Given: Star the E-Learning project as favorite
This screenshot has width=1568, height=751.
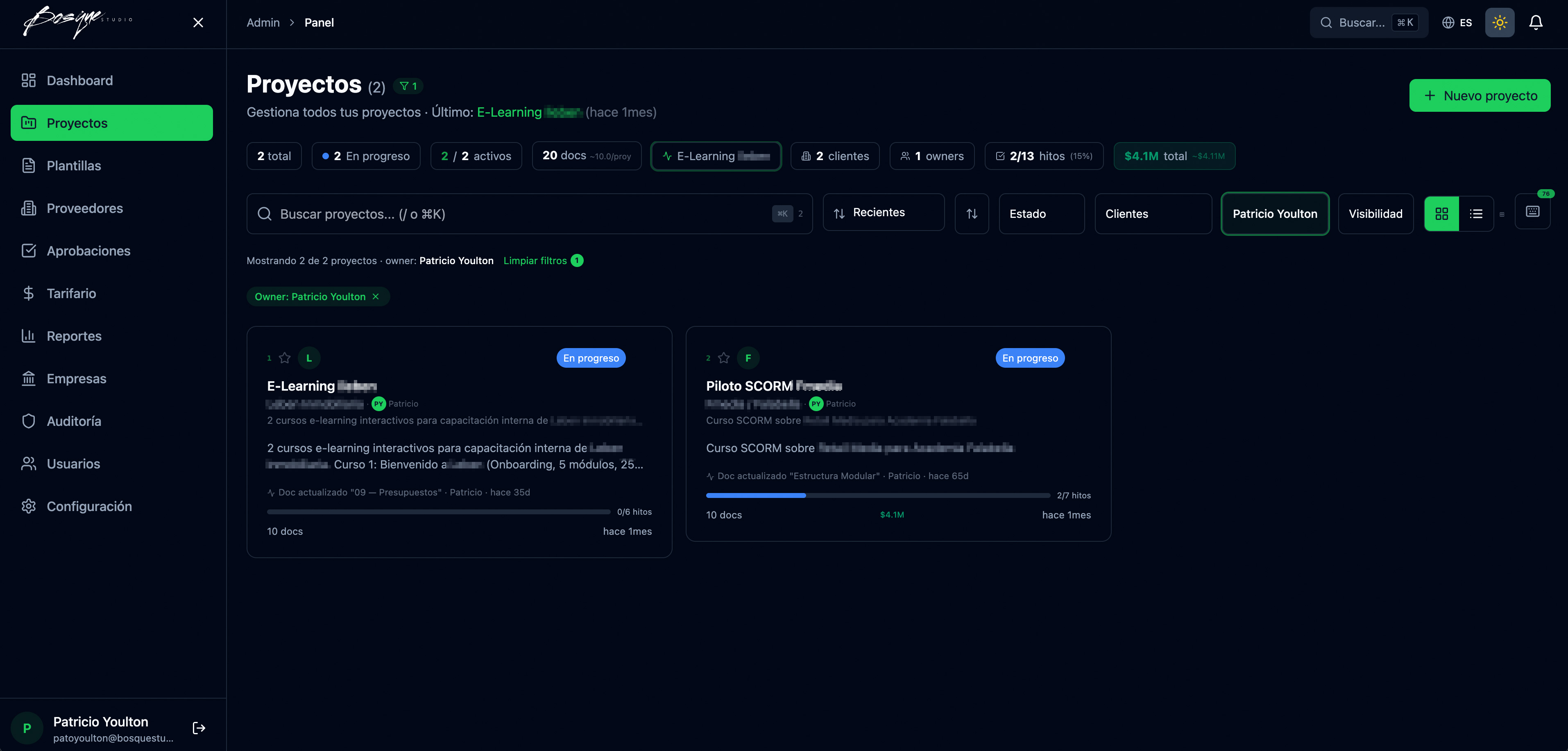Looking at the screenshot, I should click(x=284, y=358).
